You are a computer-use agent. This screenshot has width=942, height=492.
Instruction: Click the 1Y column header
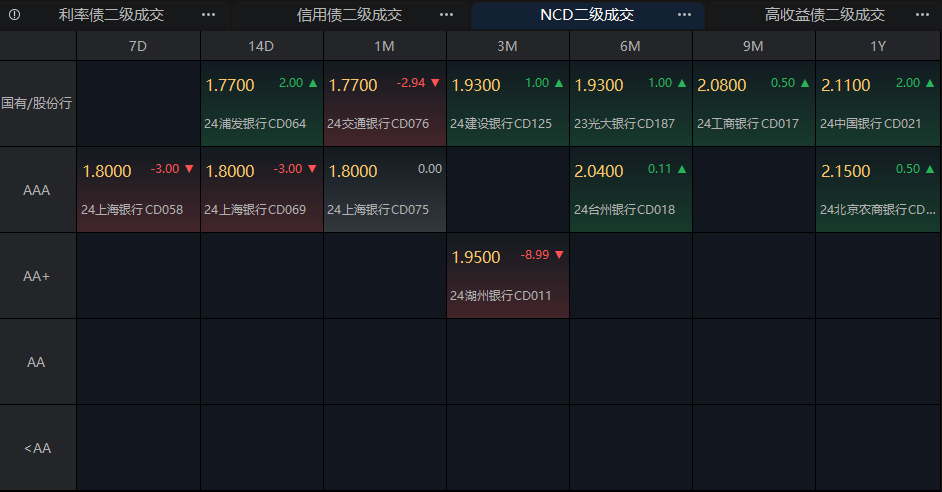pos(878,46)
